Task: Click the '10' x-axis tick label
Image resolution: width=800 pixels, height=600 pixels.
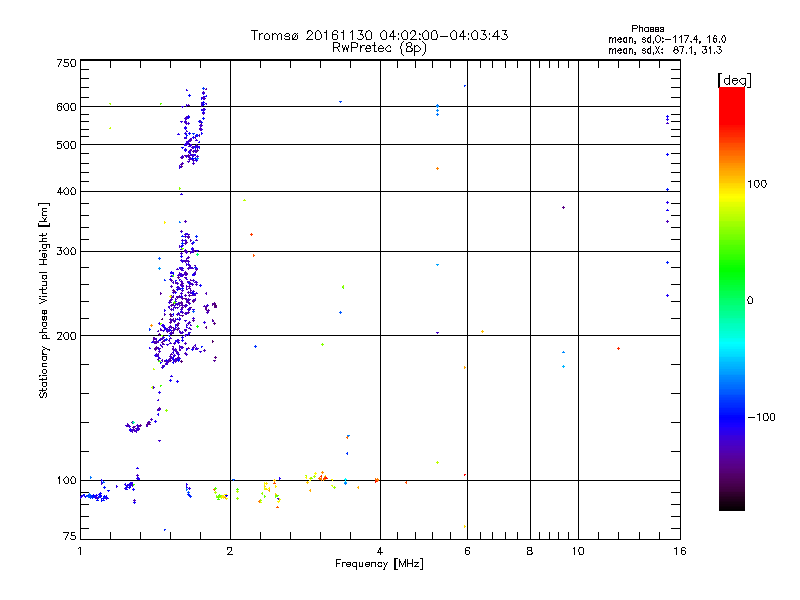Action: click(578, 551)
